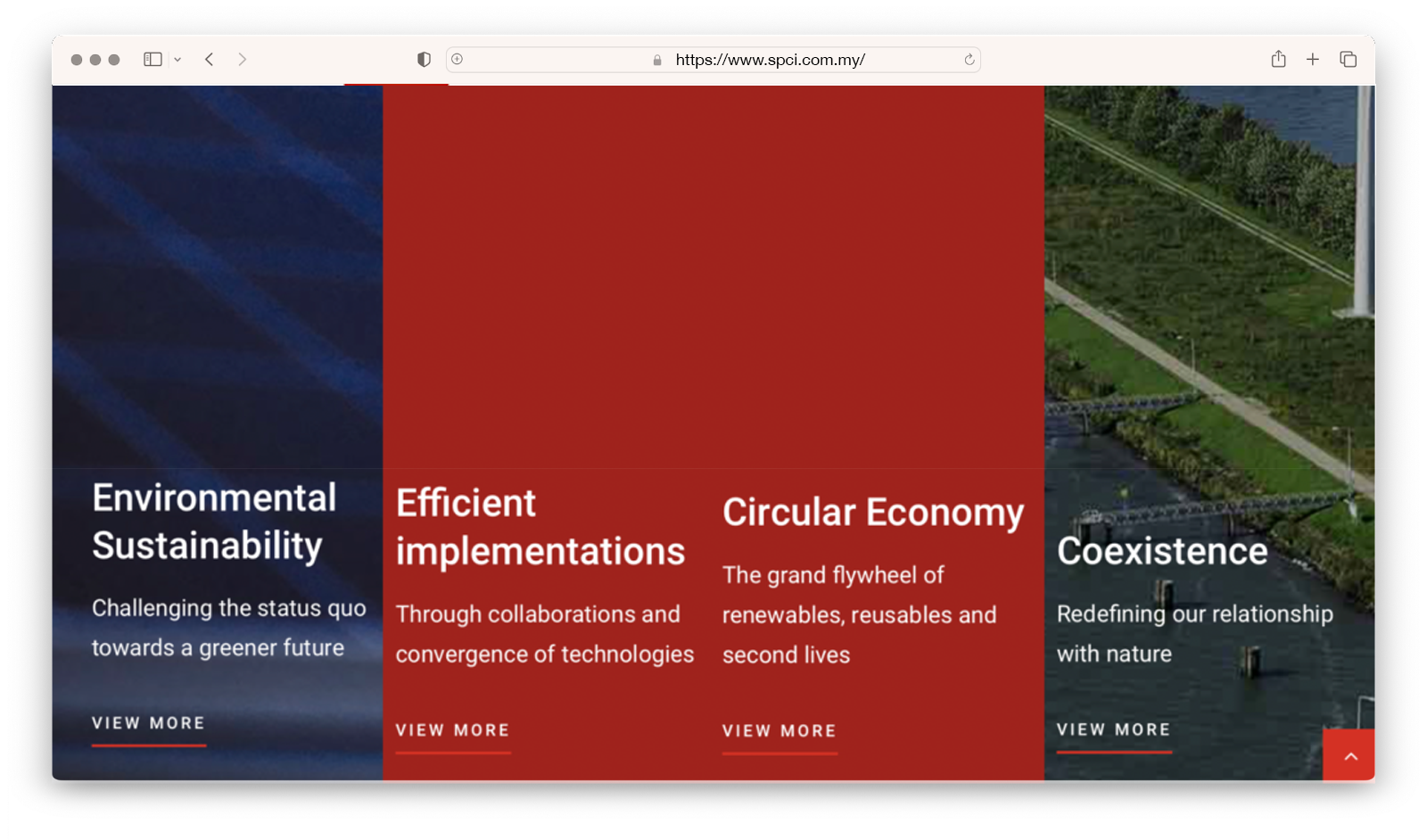The height and width of the screenshot is (840, 1427).
Task: Open sidebar options dropdown chevron
Action: point(177,60)
